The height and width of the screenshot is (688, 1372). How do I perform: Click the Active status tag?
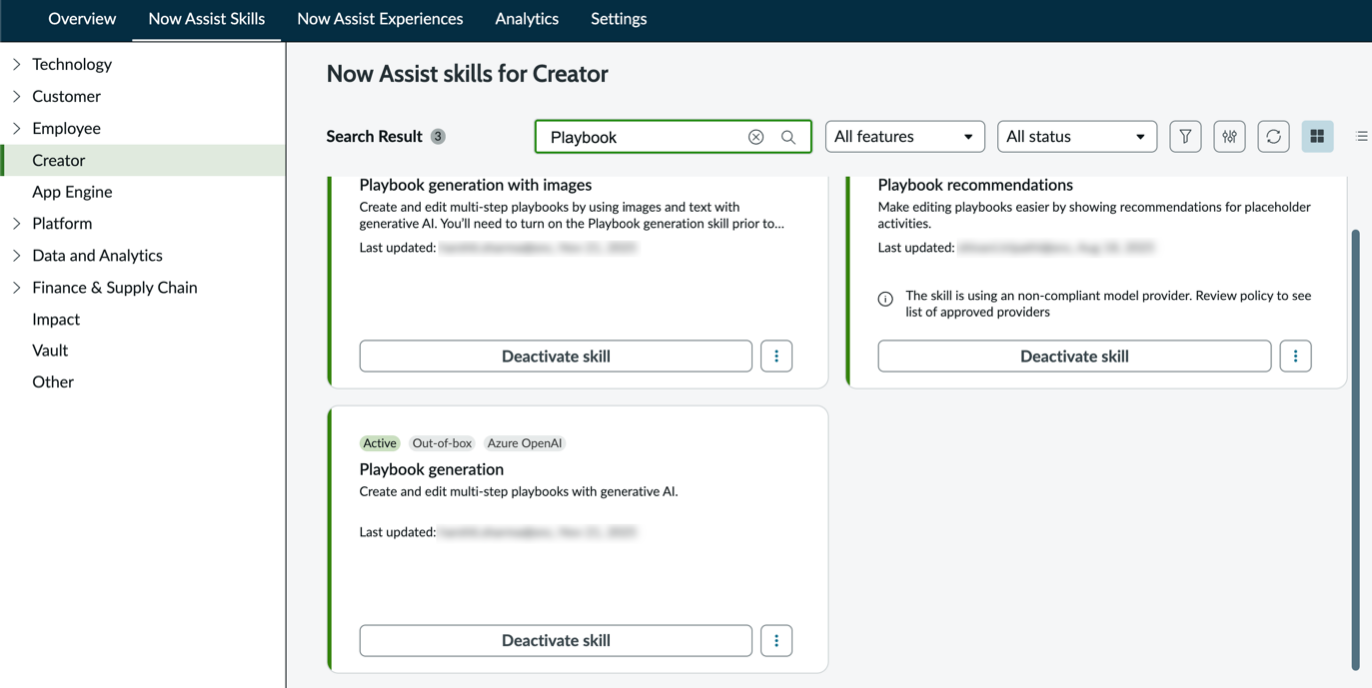pos(380,443)
